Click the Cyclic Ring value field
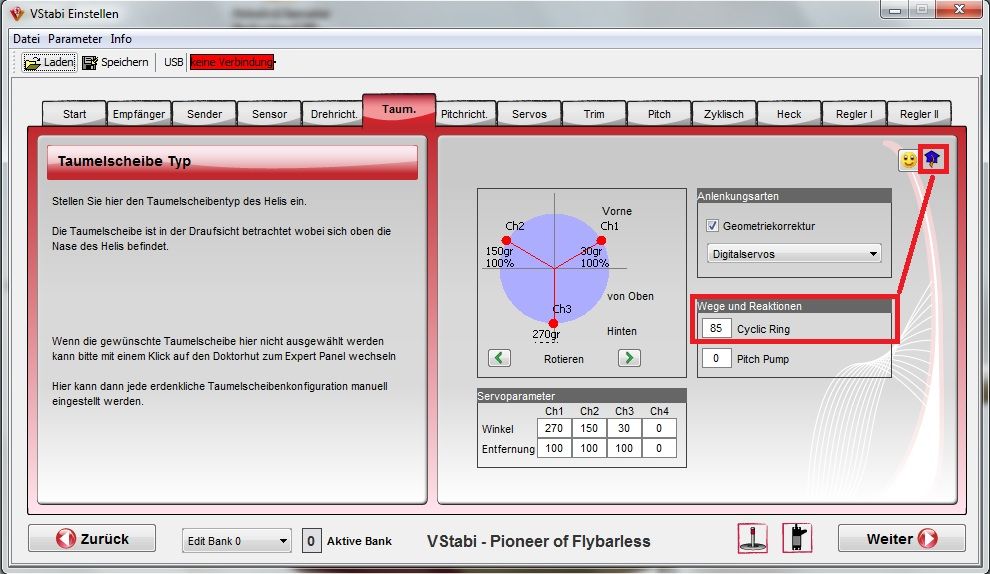990x574 pixels. pos(716,328)
